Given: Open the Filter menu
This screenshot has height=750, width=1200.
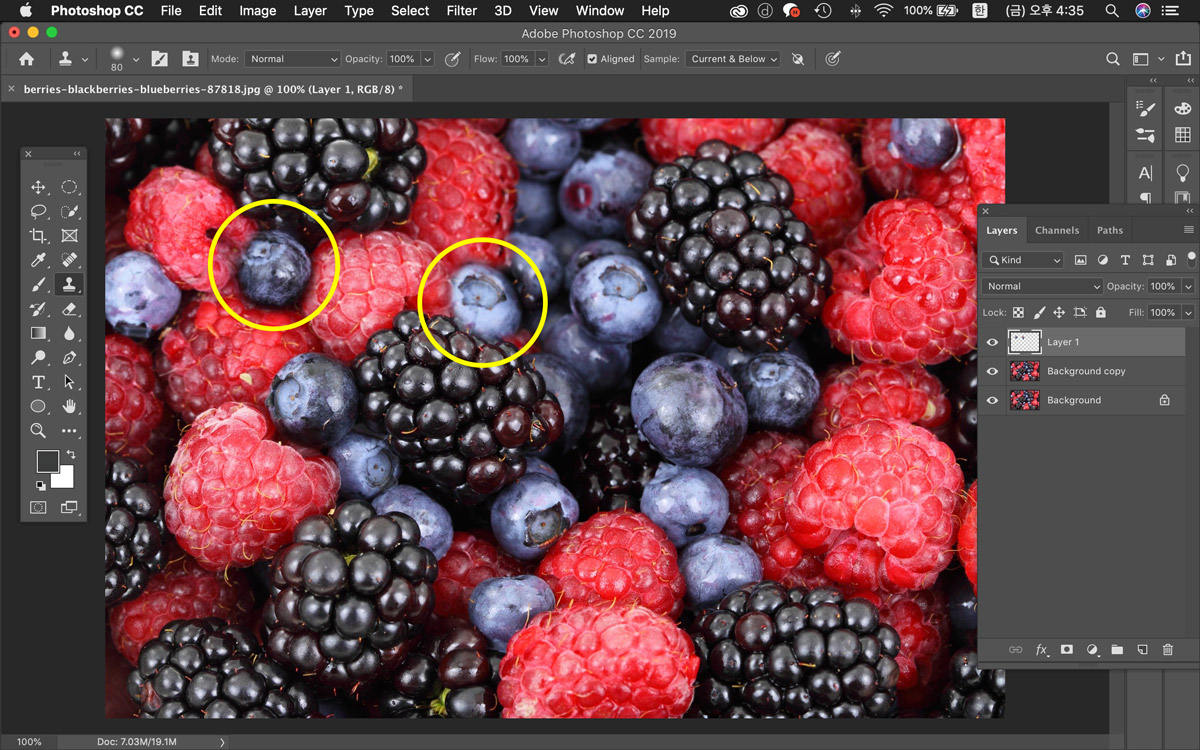Looking at the screenshot, I should coord(461,11).
